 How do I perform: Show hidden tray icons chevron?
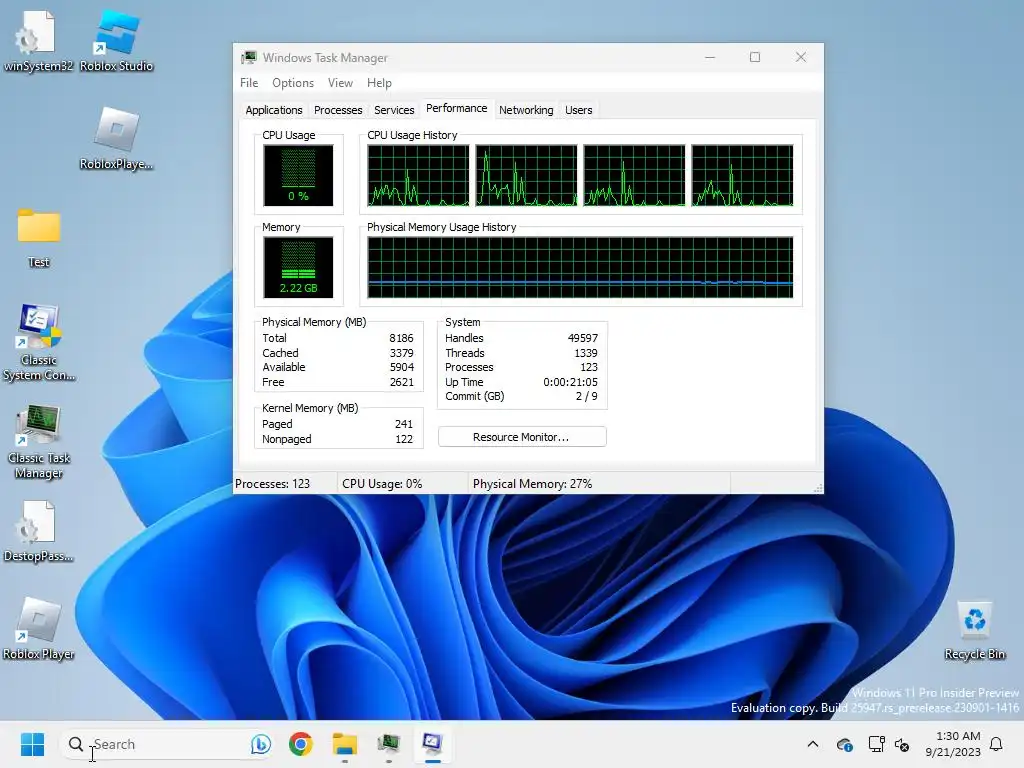[812, 744]
